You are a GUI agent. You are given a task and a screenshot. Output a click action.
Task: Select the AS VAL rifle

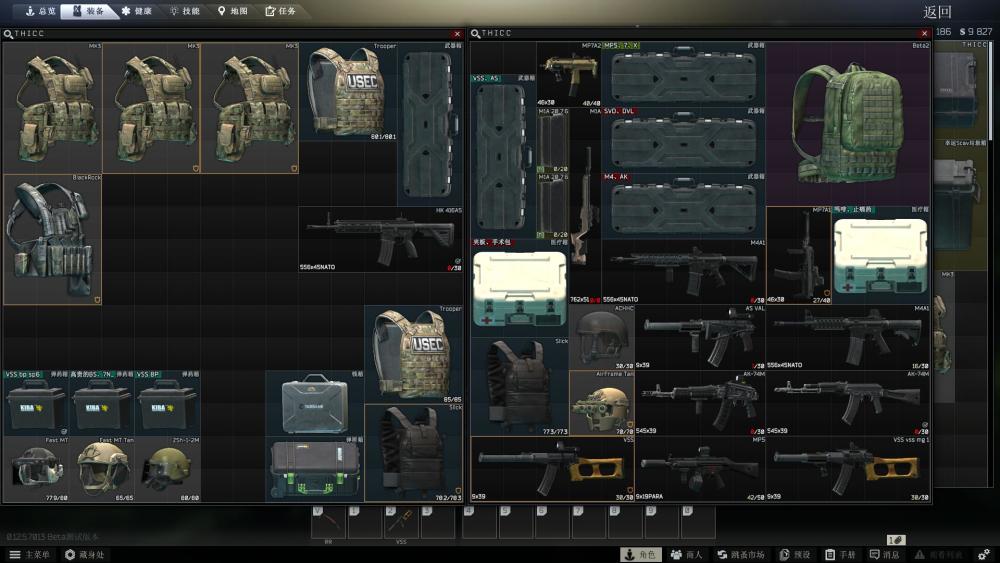coord(700,337)
